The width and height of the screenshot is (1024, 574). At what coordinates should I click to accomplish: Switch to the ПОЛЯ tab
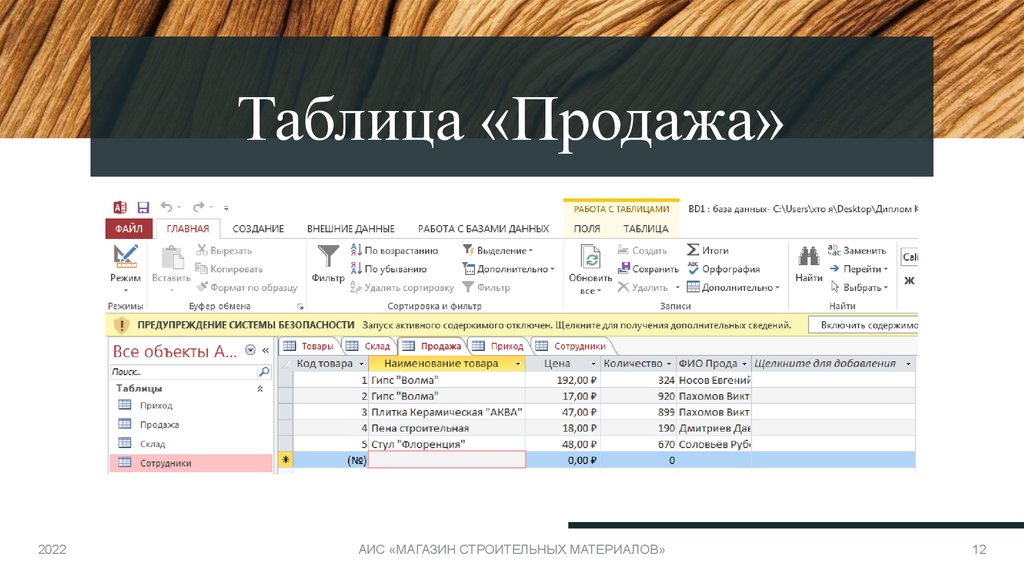(586, 229)
